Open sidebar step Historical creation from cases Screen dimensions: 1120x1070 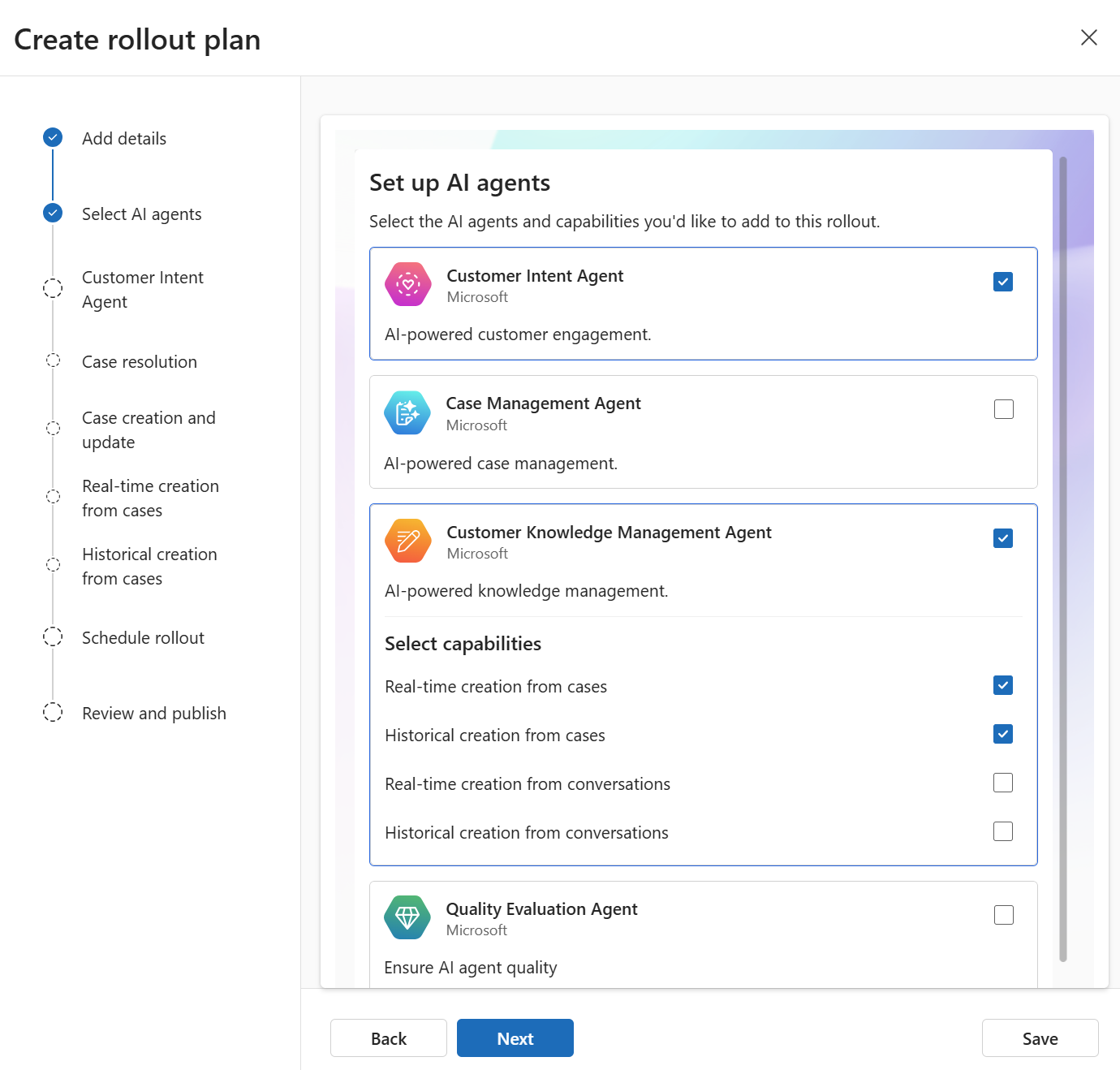pyautogui.click(x=149, y=567)
